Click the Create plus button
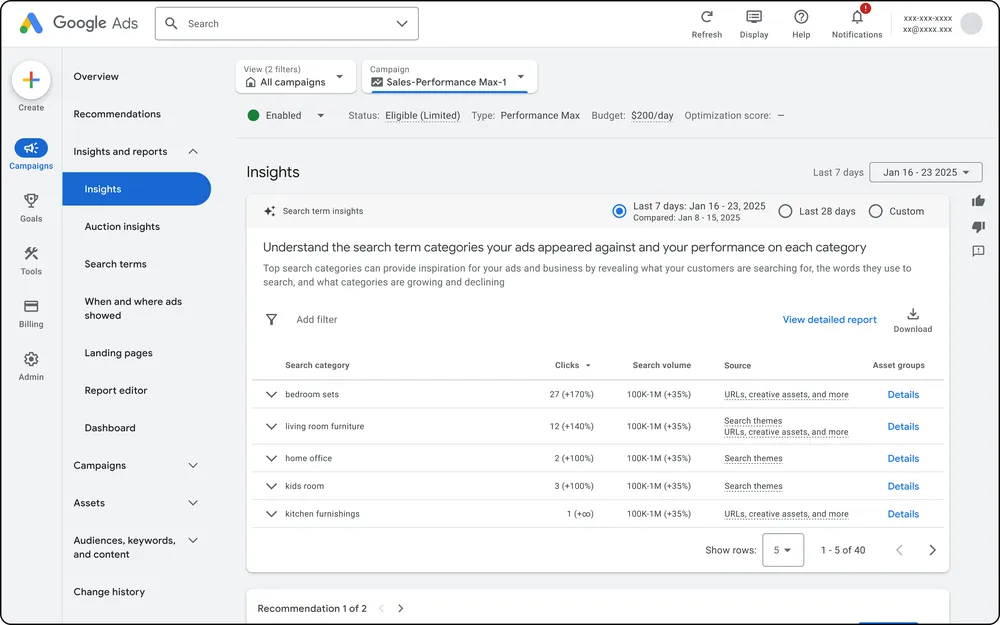 [x=31, y=80]
